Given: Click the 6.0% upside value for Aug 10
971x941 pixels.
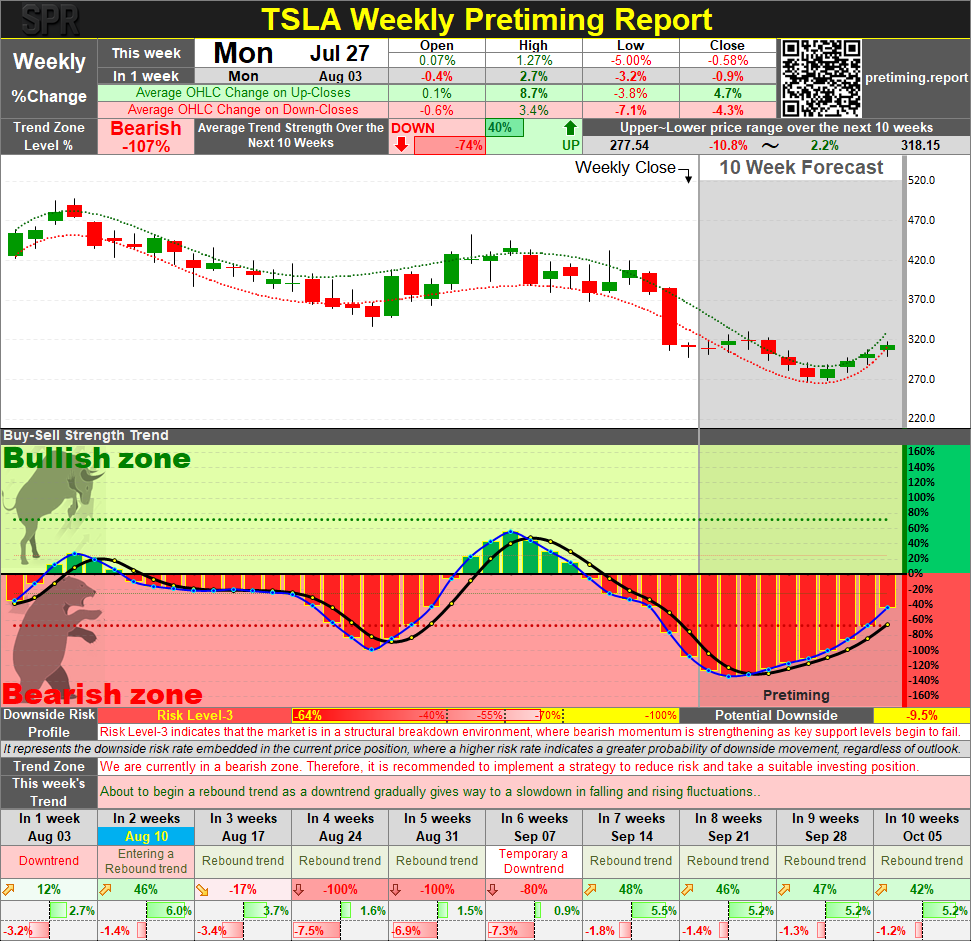Looking at the screenshot, I should [x=178, y=911].
